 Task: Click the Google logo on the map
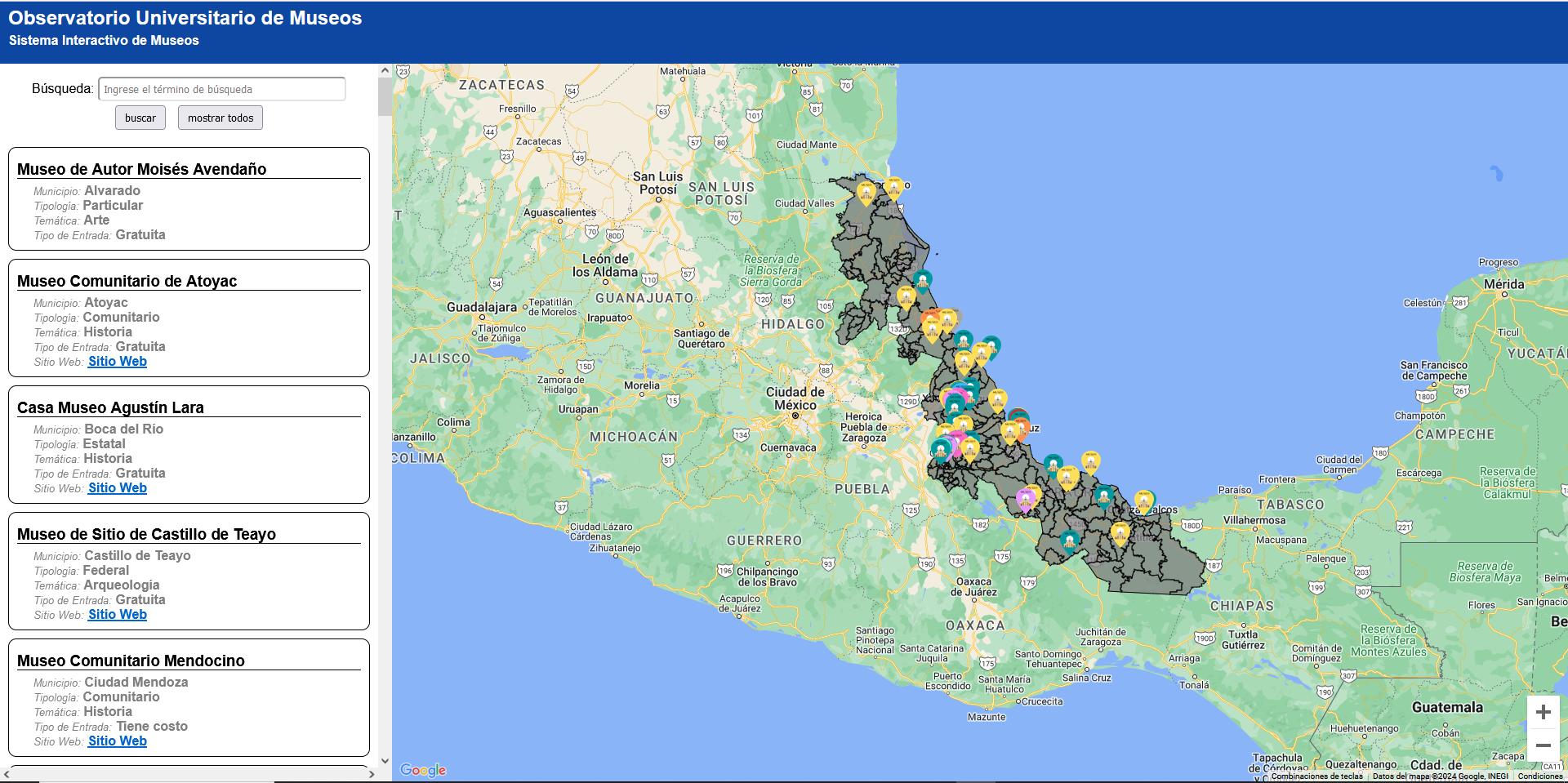coord(421,768)
